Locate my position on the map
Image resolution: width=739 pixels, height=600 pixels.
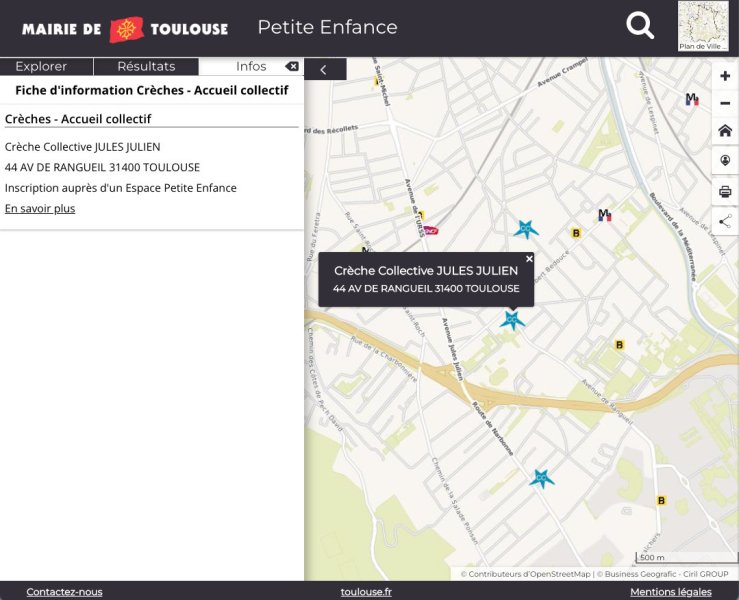tap(725, 161)
